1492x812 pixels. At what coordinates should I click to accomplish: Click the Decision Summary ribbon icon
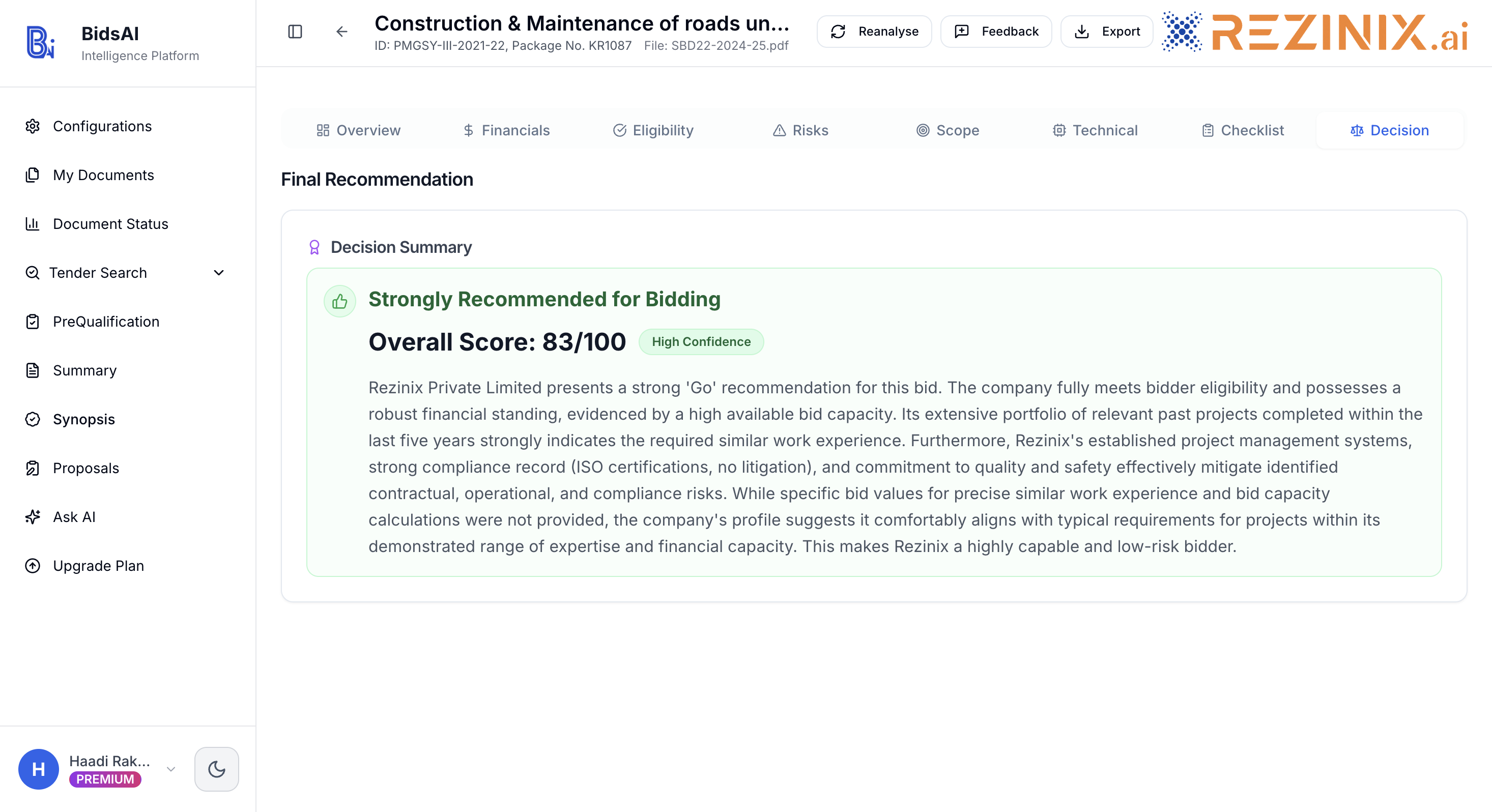[x=314, y=247]
